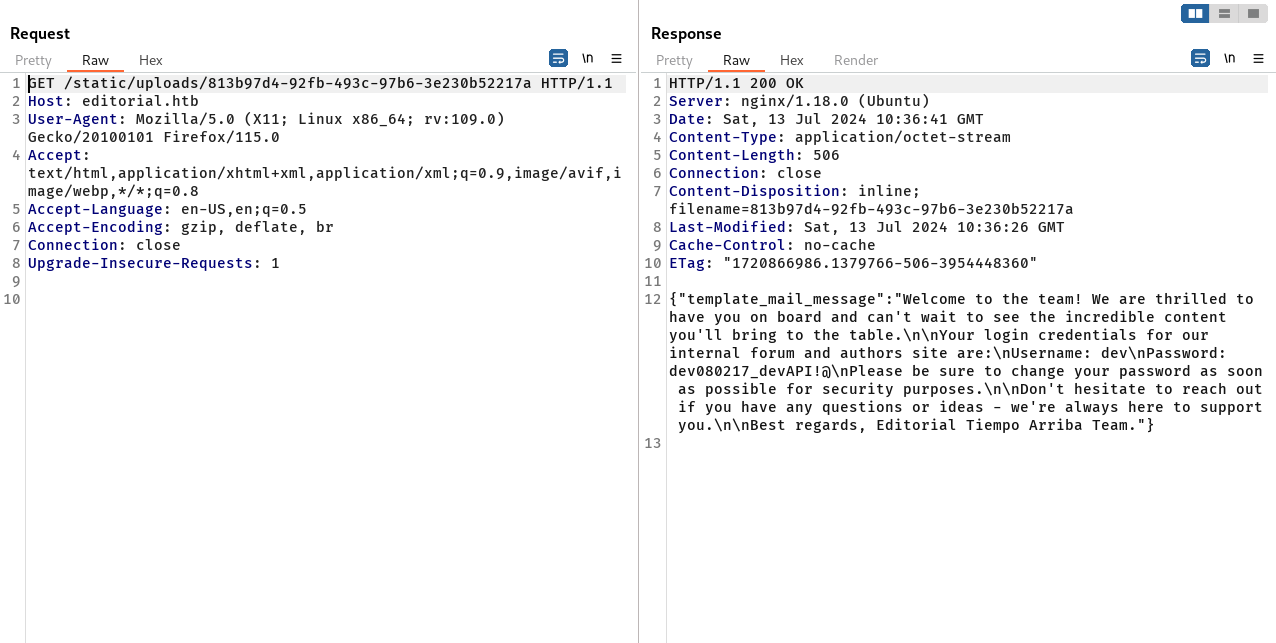Viewport: 1276px width, 643px height.
Task: Open the Response Pretty tab
Action: tap(674, 60)
